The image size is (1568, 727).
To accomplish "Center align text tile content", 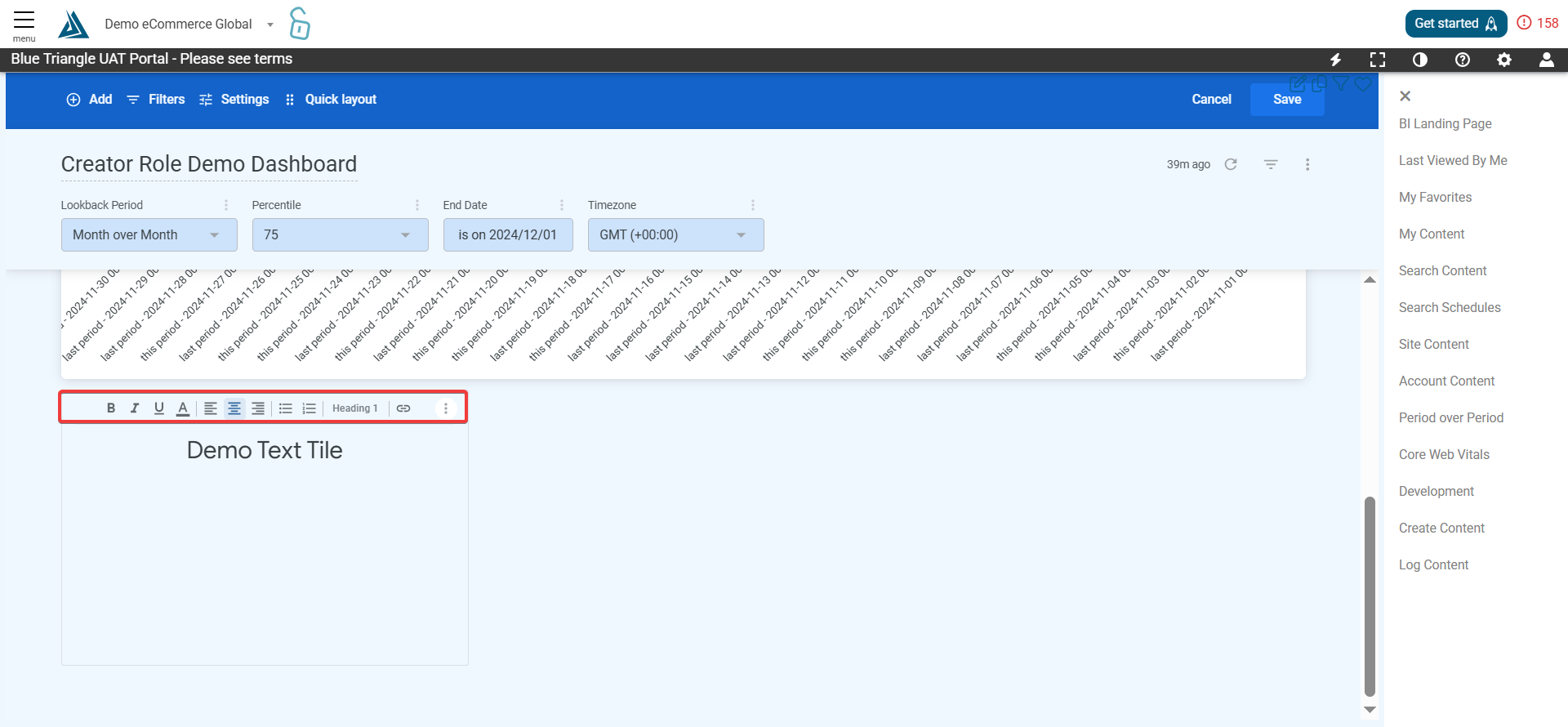I will 234,408.
